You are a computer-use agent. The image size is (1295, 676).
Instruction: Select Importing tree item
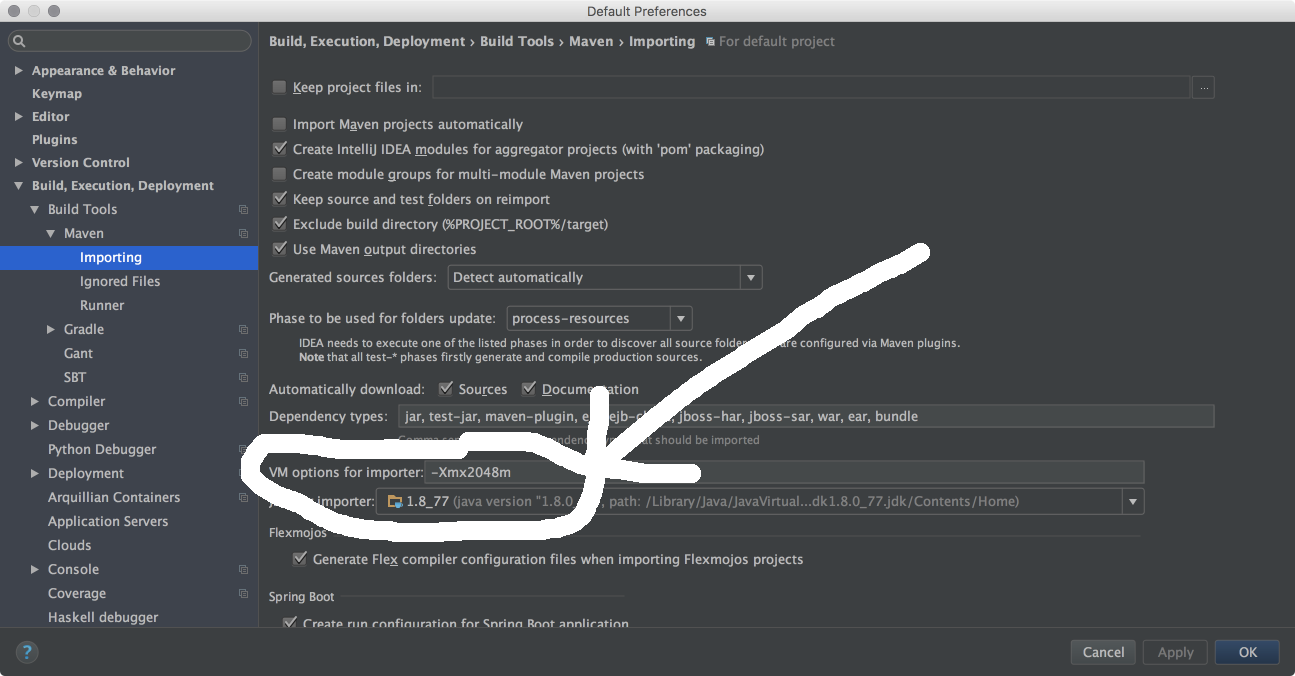point(129,258)
